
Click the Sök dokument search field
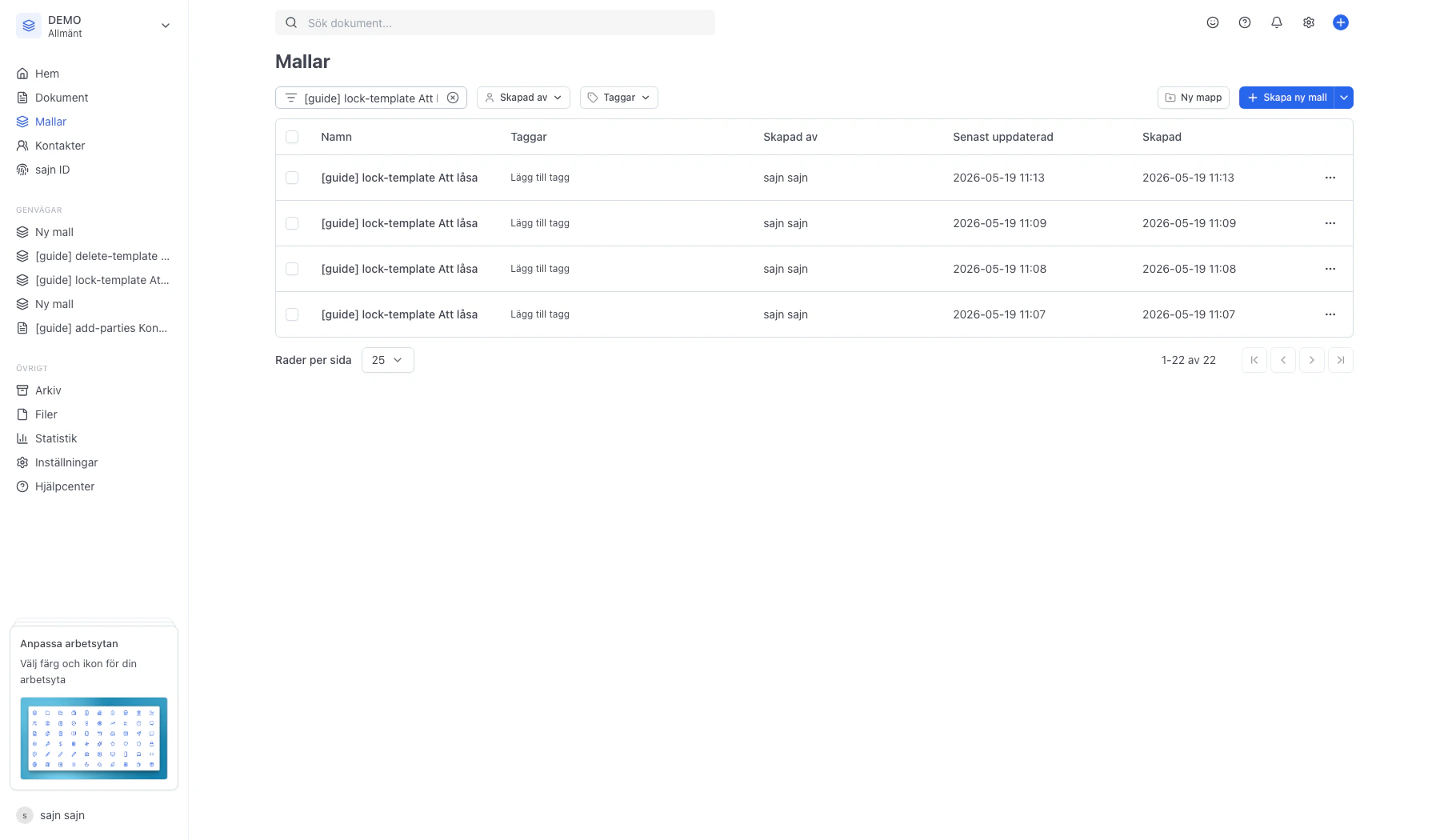(x=495, y=22)
